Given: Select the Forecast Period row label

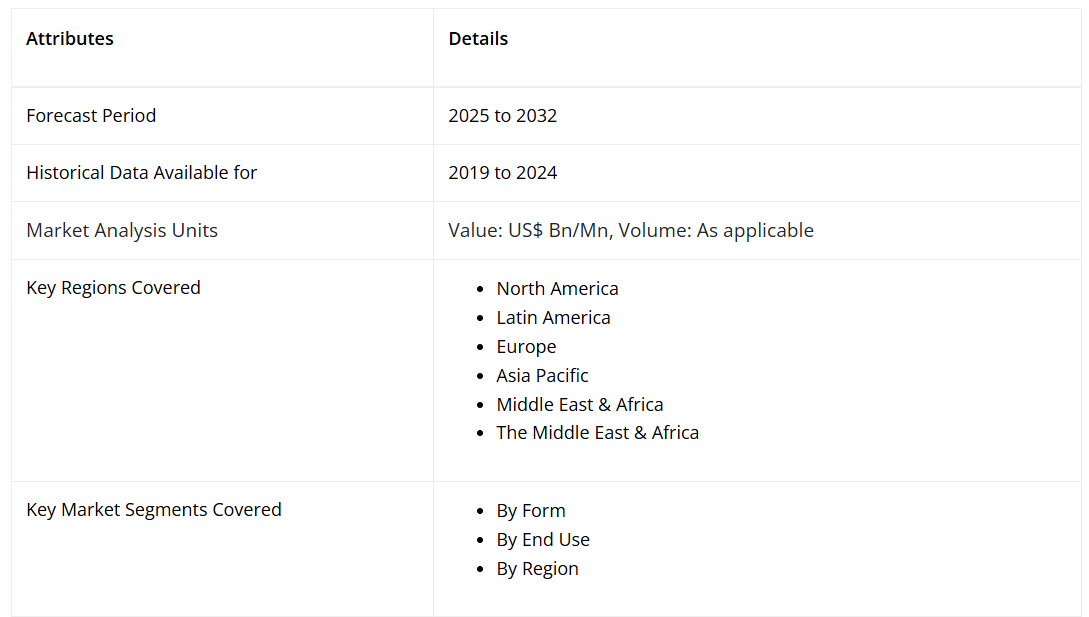Looking at the screenshot, I should pyautogui.click(x=91, y=116).
